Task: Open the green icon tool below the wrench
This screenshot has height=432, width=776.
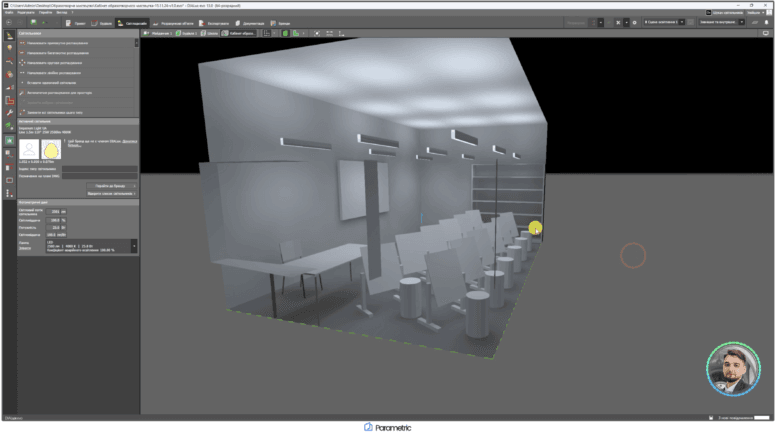Action: 9,126
